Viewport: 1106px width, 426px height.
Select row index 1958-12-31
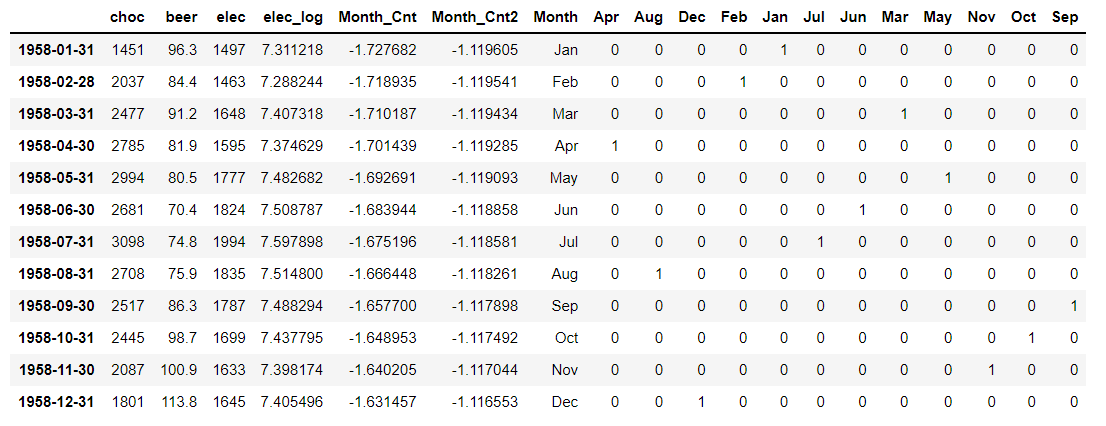pos(56,402)
